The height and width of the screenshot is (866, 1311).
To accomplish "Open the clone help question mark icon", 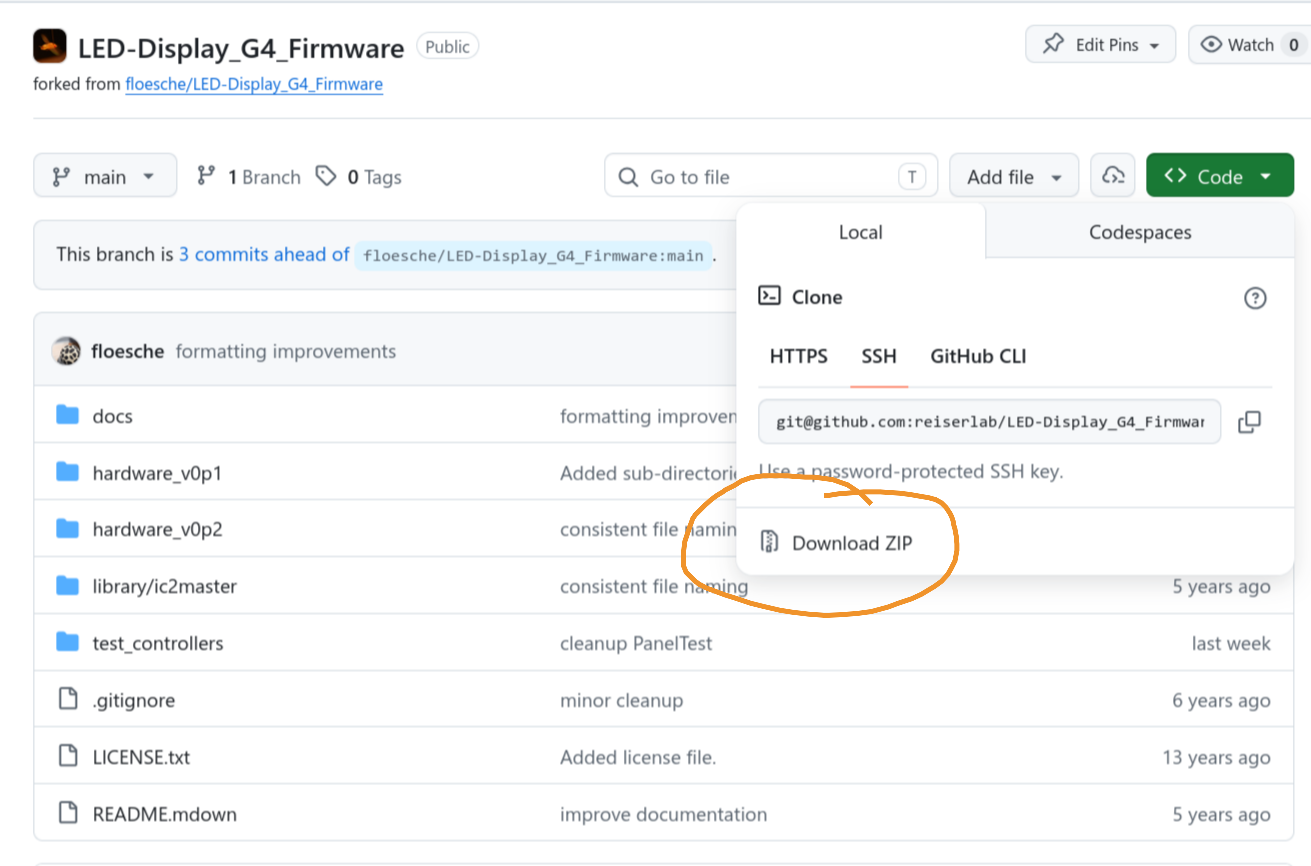I will pos(1255,297).
